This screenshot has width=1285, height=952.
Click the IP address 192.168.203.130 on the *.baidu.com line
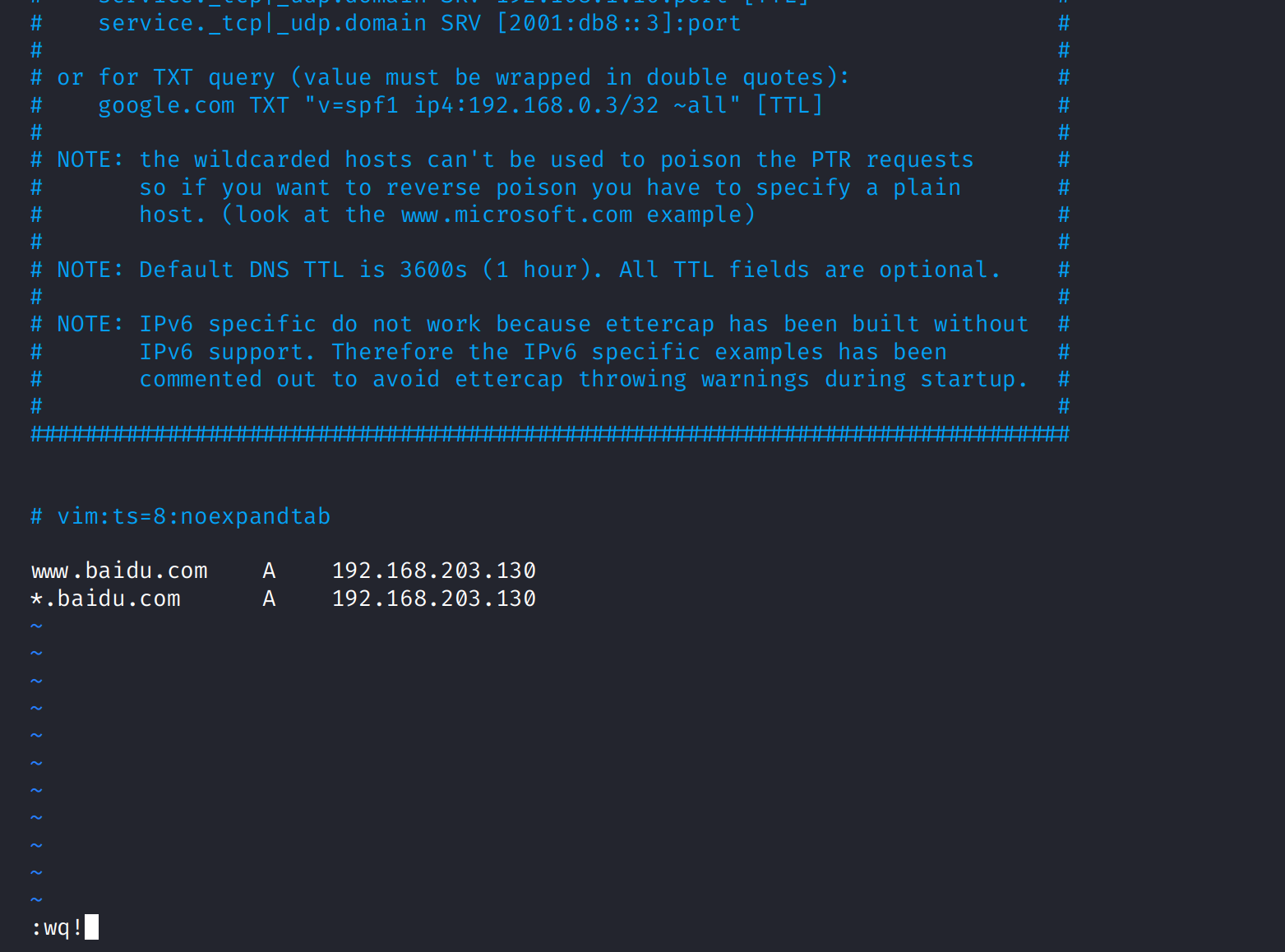(x=434, y=598)
